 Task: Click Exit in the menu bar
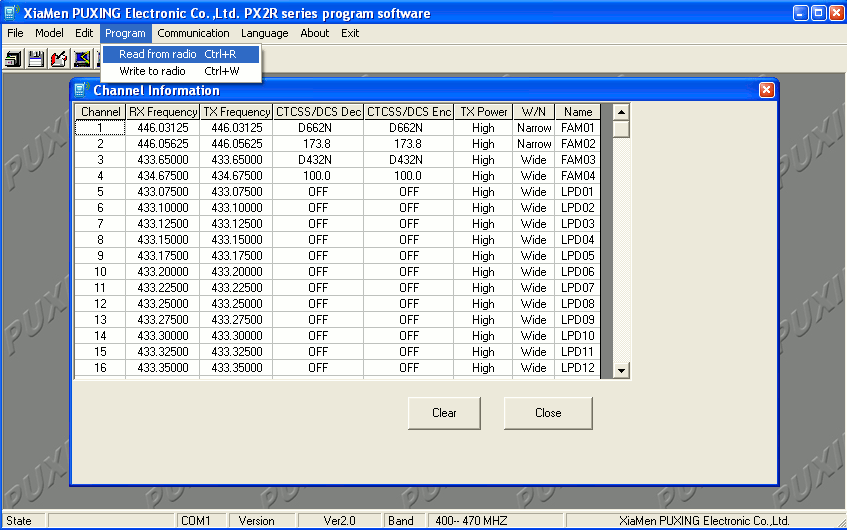(x=350, y=33)
